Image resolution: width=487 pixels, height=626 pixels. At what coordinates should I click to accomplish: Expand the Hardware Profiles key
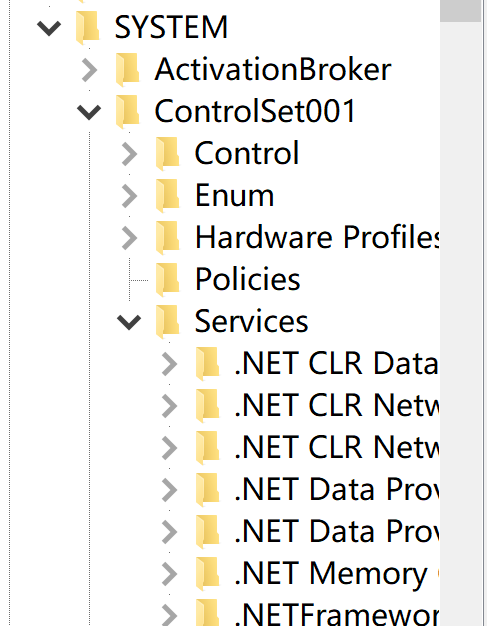click(x=129, y=238)
